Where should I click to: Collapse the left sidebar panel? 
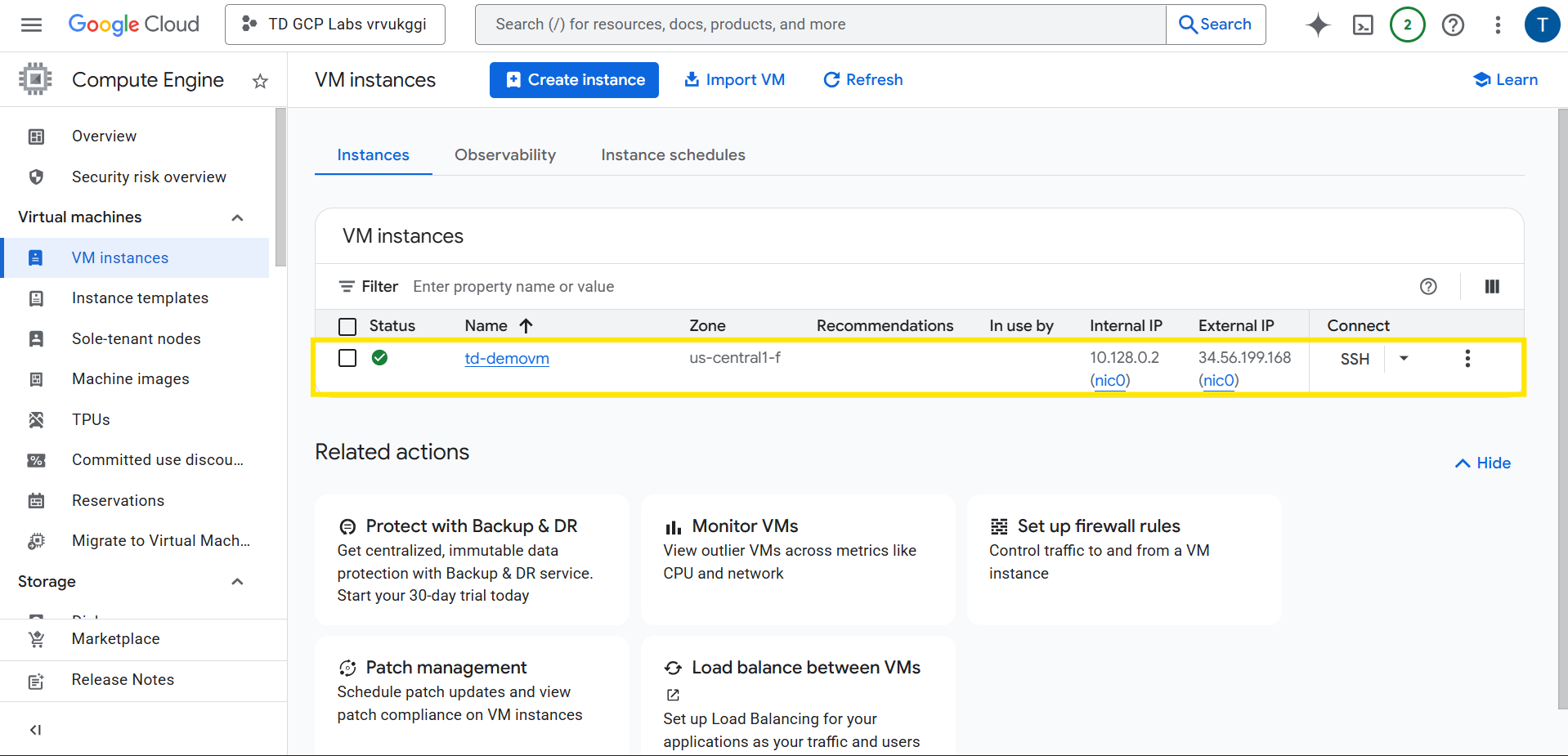click(x=35, y=730)
